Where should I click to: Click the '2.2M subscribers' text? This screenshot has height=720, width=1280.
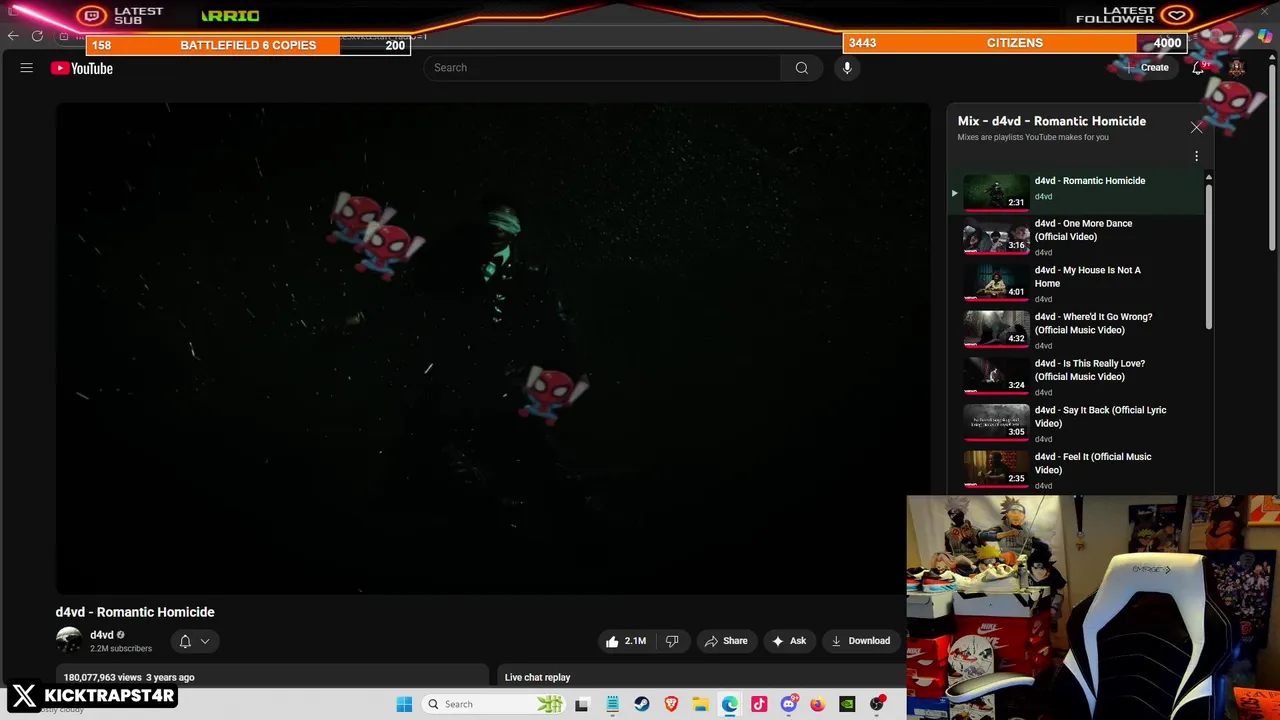point(121,649)
